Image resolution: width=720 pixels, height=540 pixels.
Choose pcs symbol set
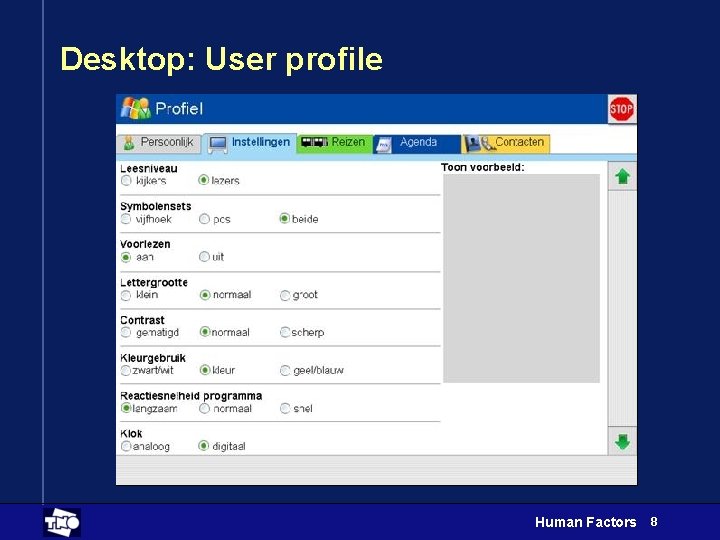(204, 219)
